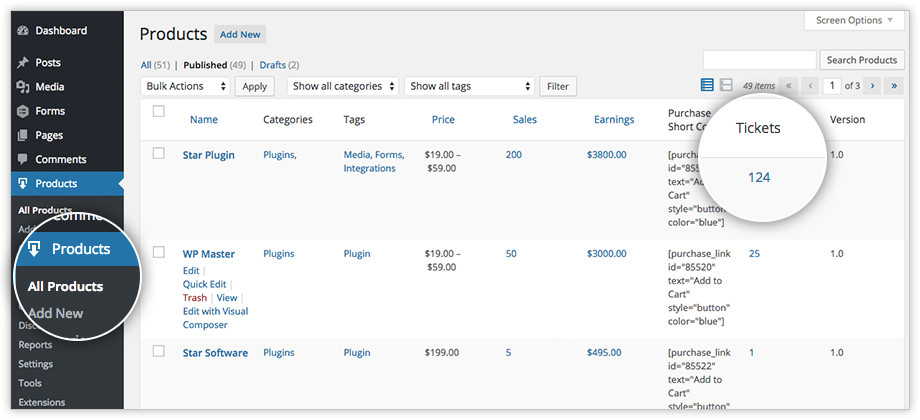Click the Pages sidebar icon
Screen dimensions: 920x420
[x=23, y=135]
